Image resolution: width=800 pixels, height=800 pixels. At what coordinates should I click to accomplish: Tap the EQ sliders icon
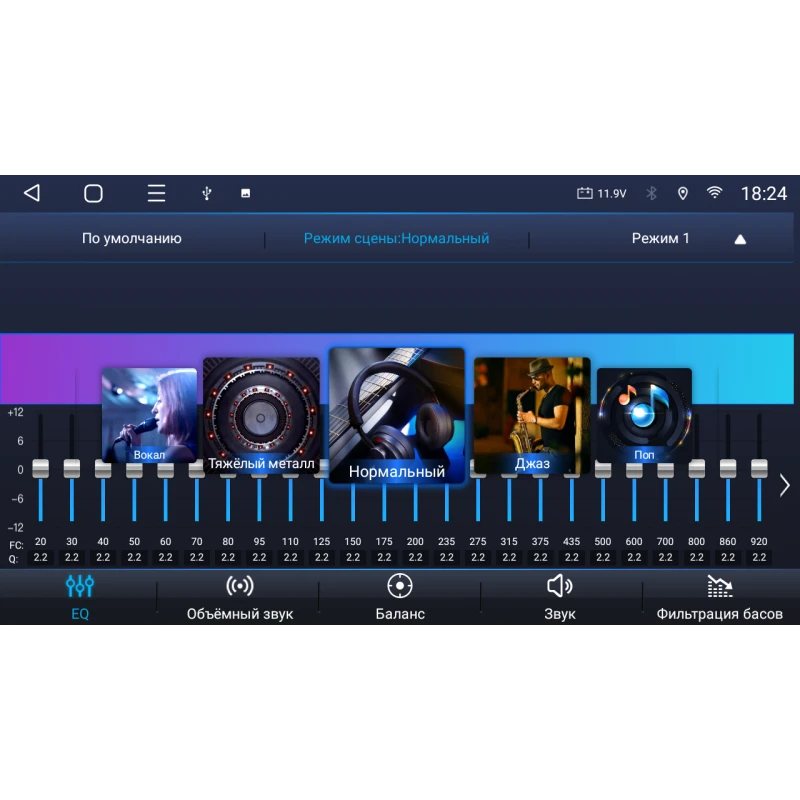tap(80, 586)
